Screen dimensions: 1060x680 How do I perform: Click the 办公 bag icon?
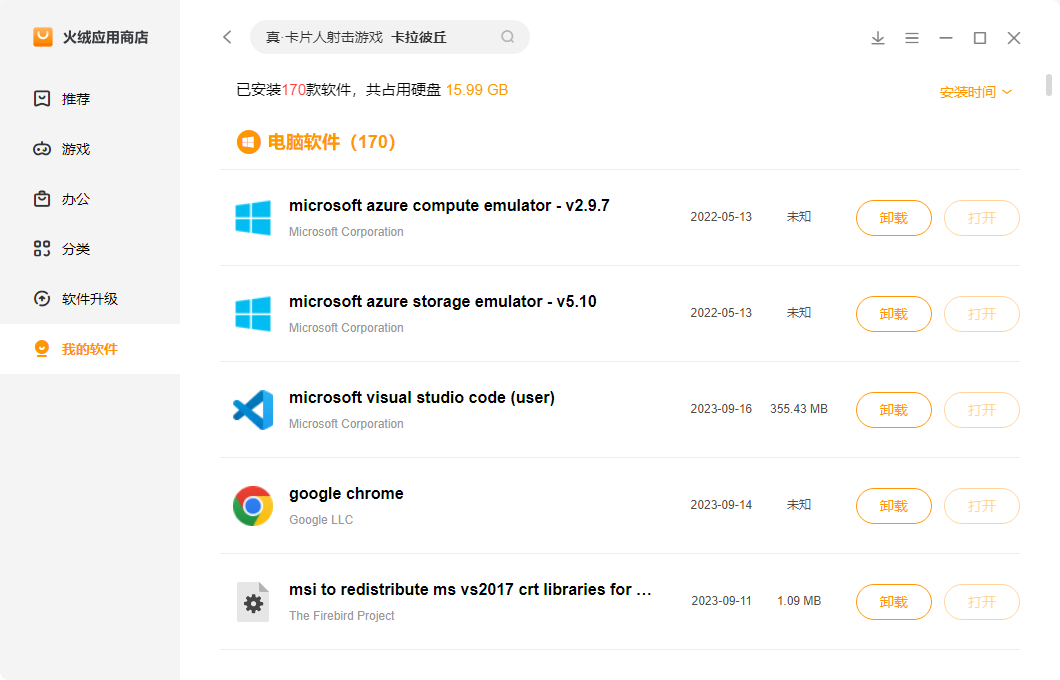42,199
